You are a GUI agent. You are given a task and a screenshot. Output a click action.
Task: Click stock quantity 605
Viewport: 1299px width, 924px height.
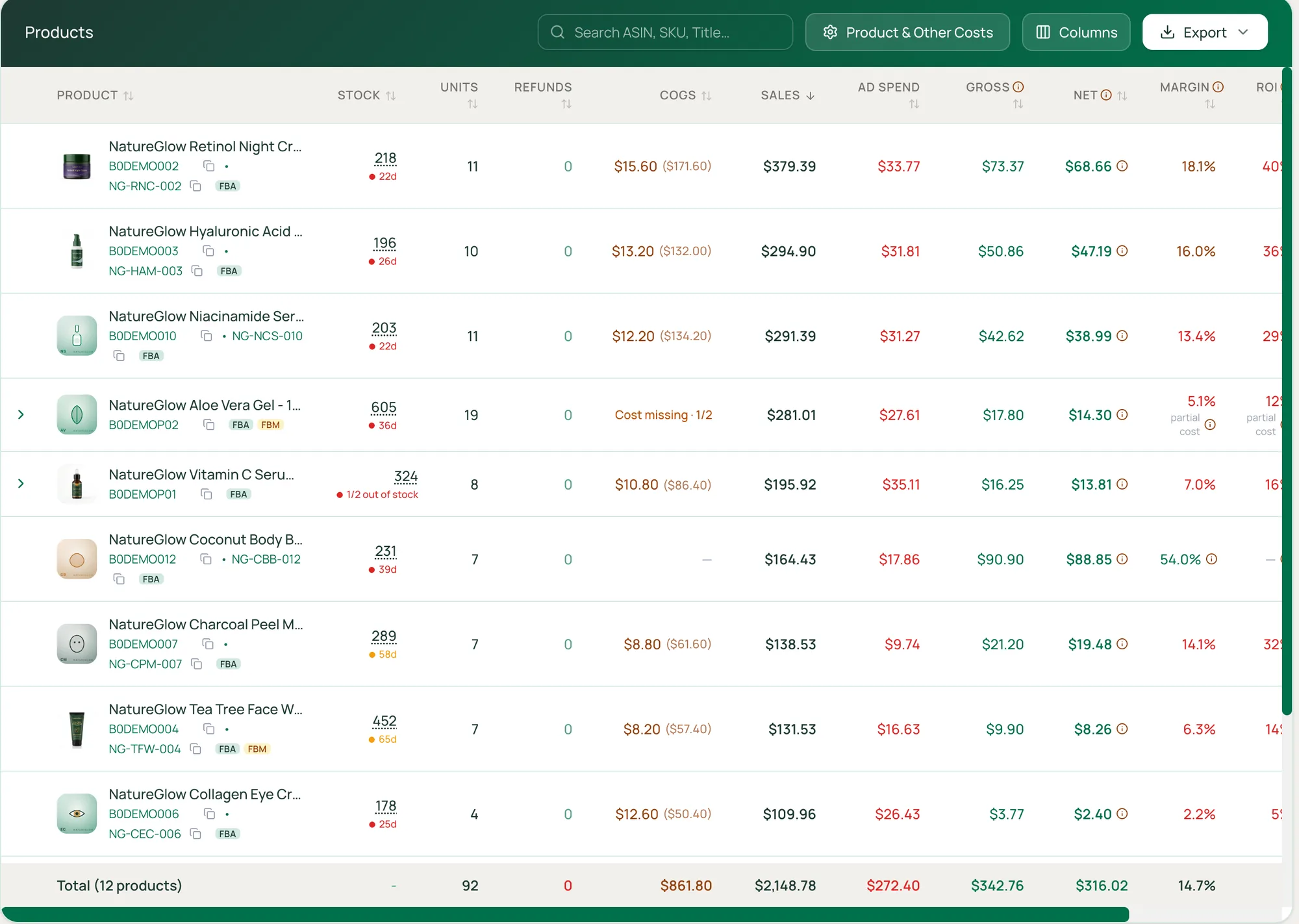(383, 407)
